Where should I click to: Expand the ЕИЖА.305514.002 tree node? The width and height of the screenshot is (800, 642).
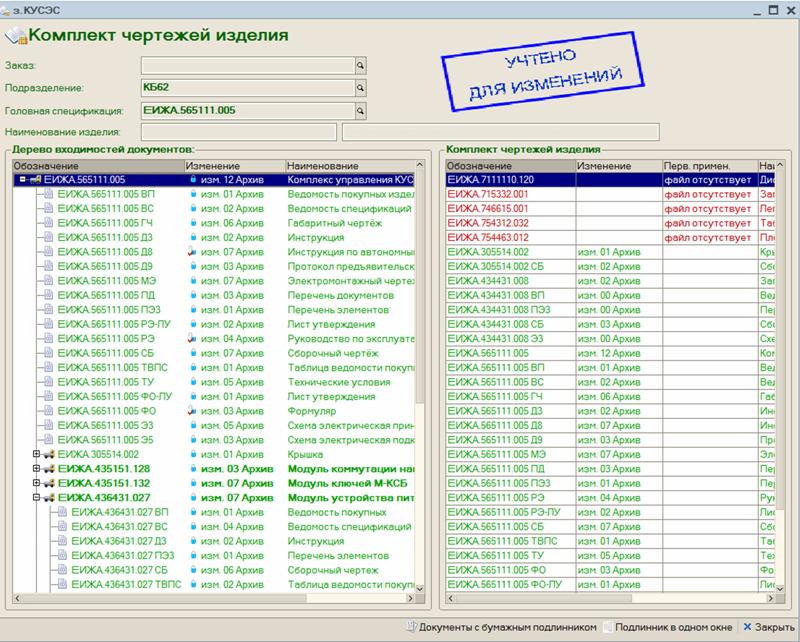pyautogui.click(x=36, y=453)
